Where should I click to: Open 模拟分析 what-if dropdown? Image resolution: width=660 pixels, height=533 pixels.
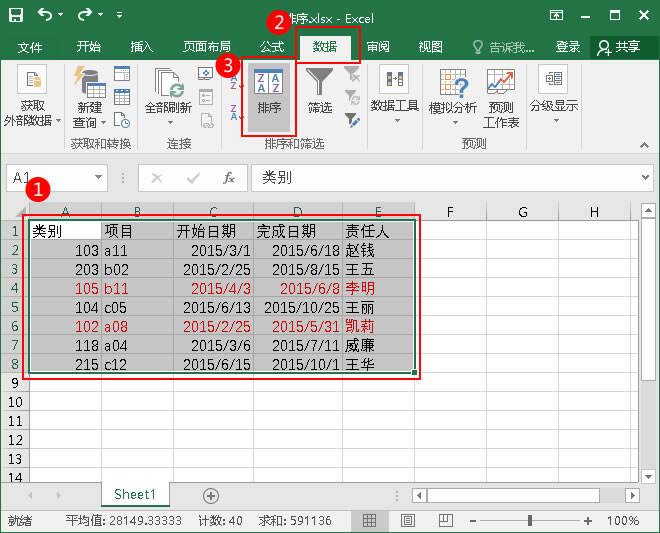pos(452,98)
